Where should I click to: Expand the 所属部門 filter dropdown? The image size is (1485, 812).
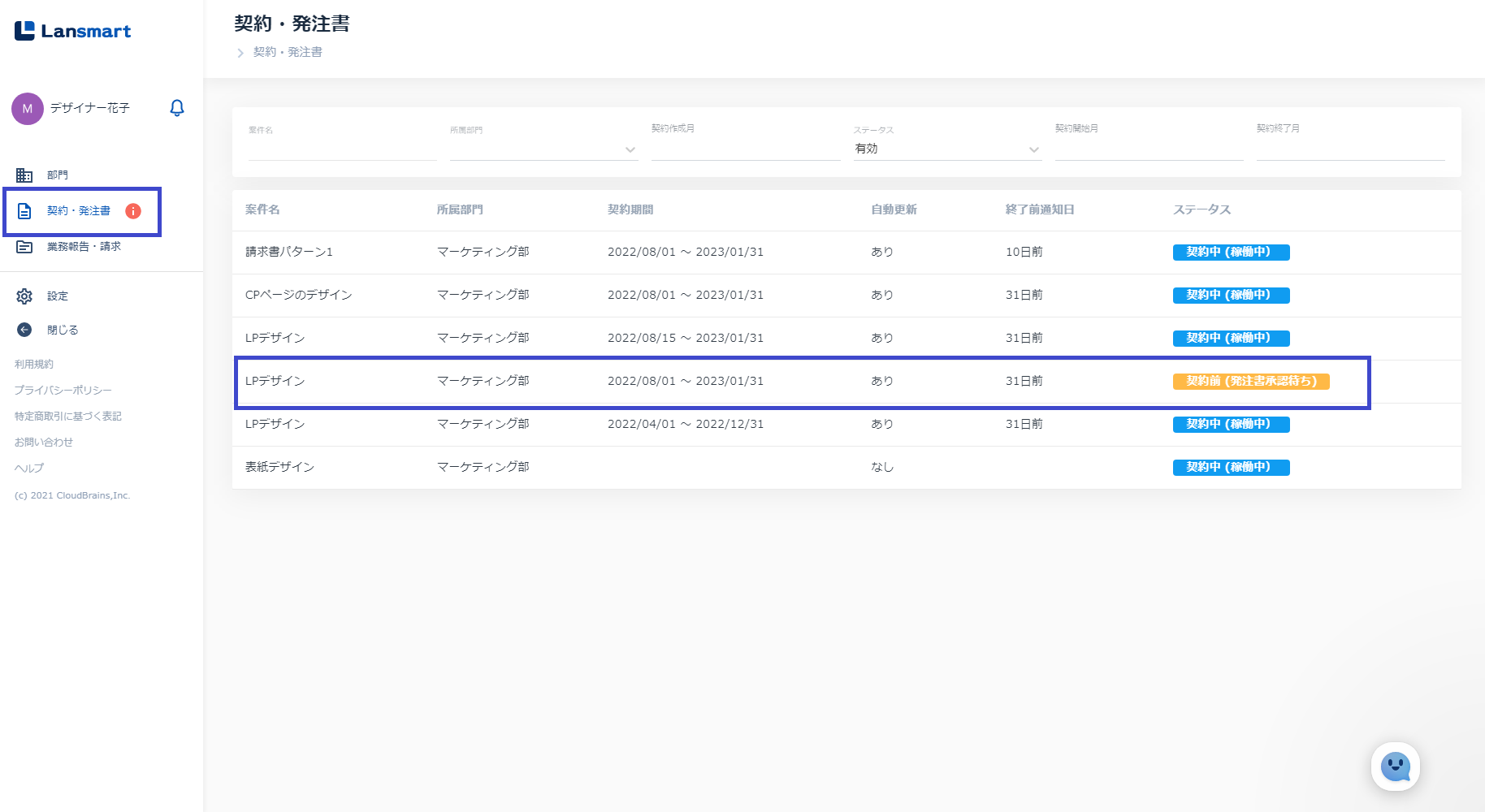pyautogui.click(x=630, y=149)
